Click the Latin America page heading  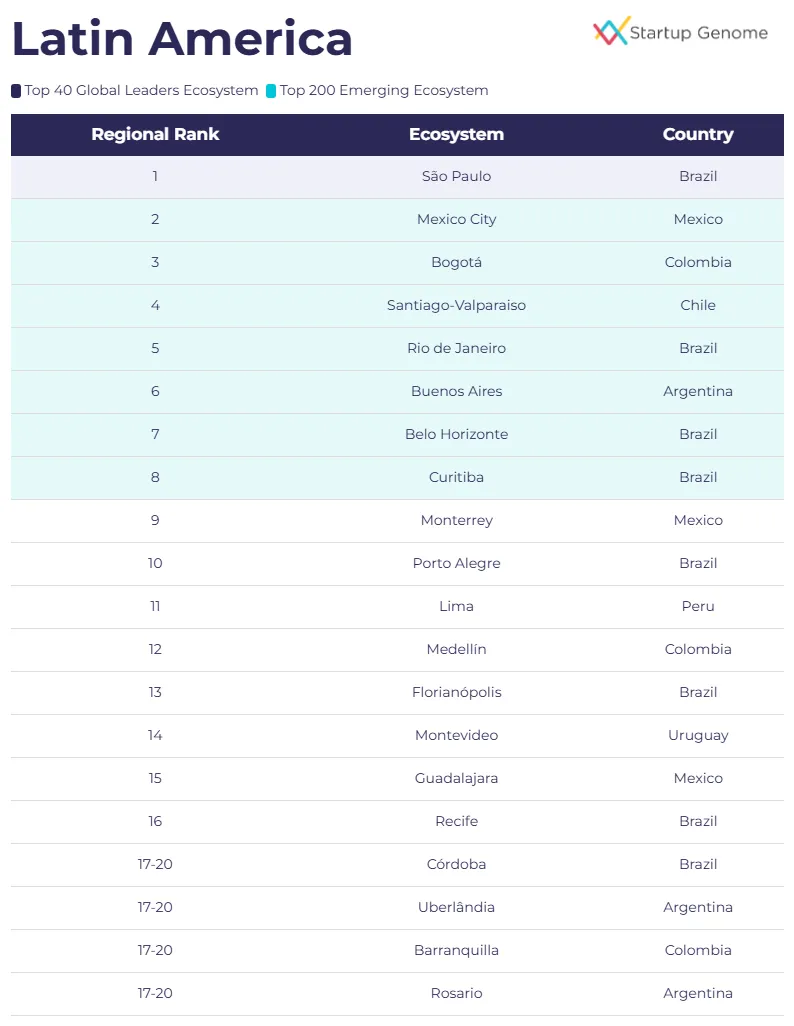click(182, 39)
